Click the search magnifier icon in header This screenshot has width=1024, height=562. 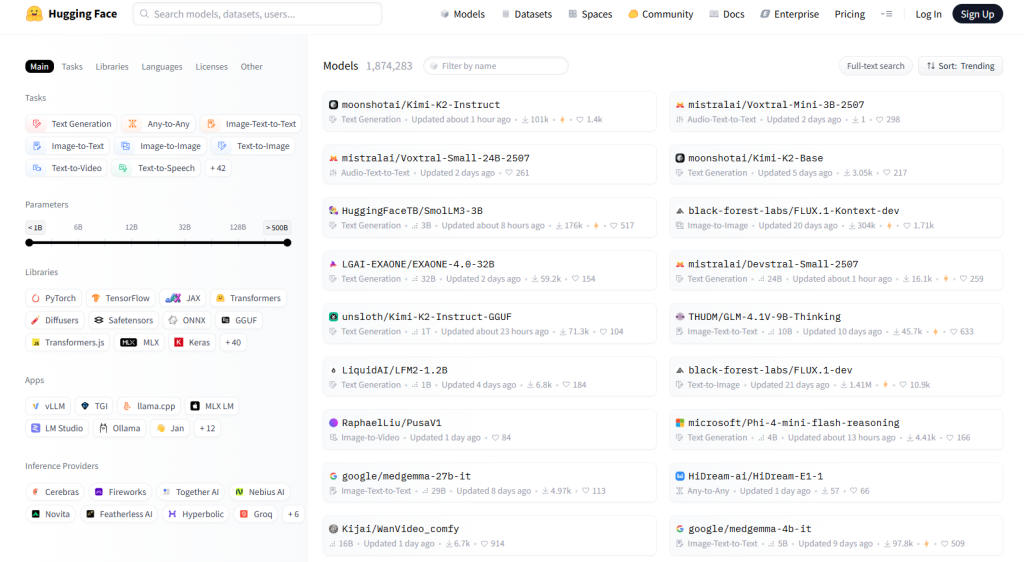(x=144, y=14)
